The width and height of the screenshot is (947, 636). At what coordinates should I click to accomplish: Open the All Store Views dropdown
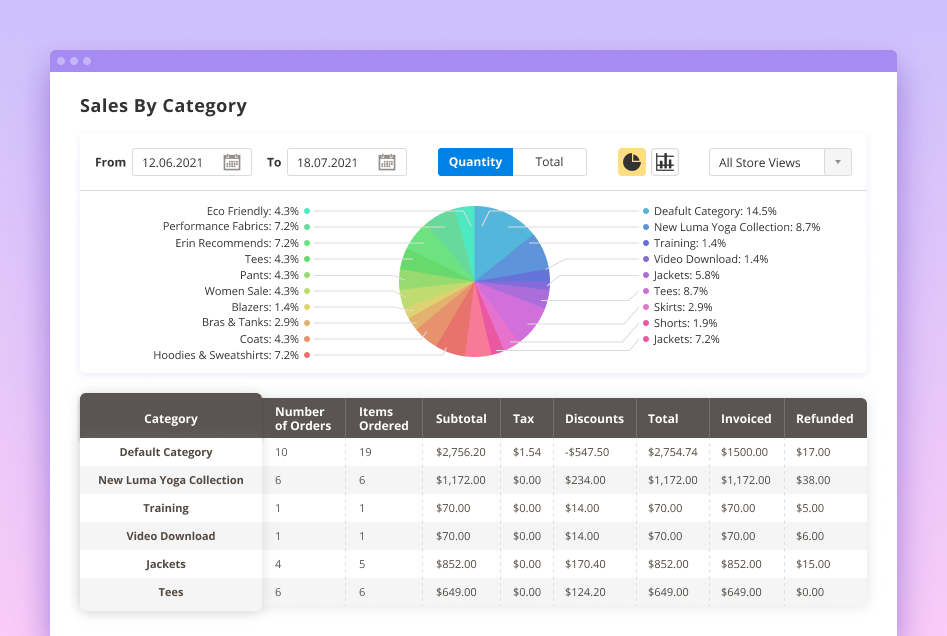tap(766, 162)
